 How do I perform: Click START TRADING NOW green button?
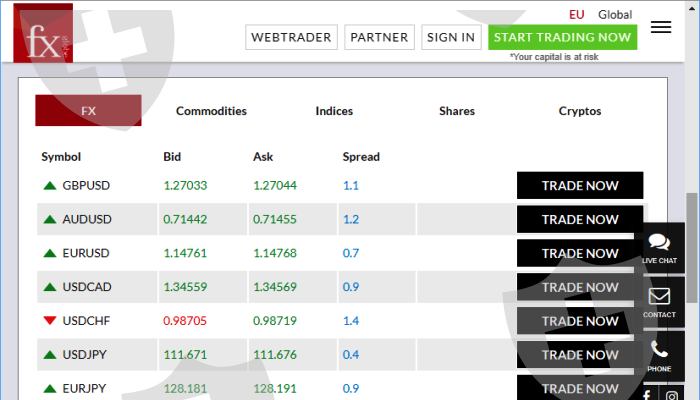563,37
